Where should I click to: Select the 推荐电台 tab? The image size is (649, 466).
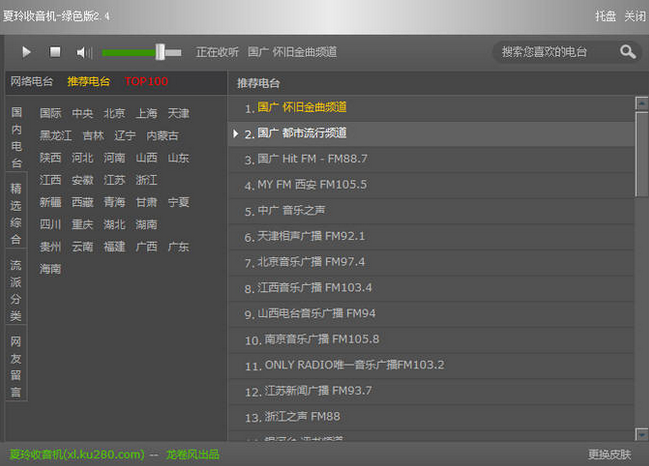89,81
